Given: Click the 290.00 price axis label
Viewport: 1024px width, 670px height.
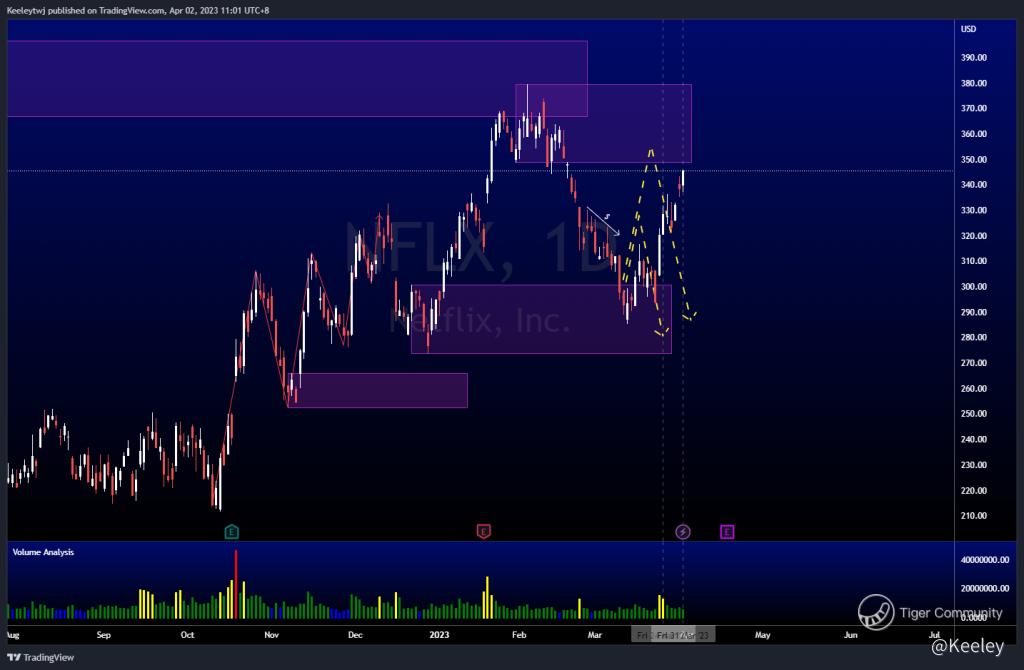Looking at the screenshot, I should (974, 312).
